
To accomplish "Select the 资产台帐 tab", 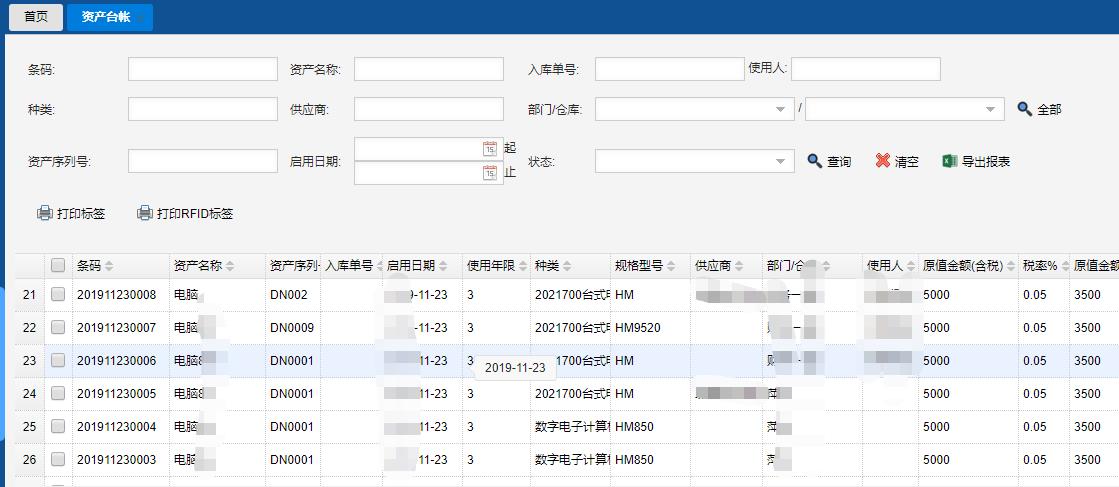I will click(110, 17).
